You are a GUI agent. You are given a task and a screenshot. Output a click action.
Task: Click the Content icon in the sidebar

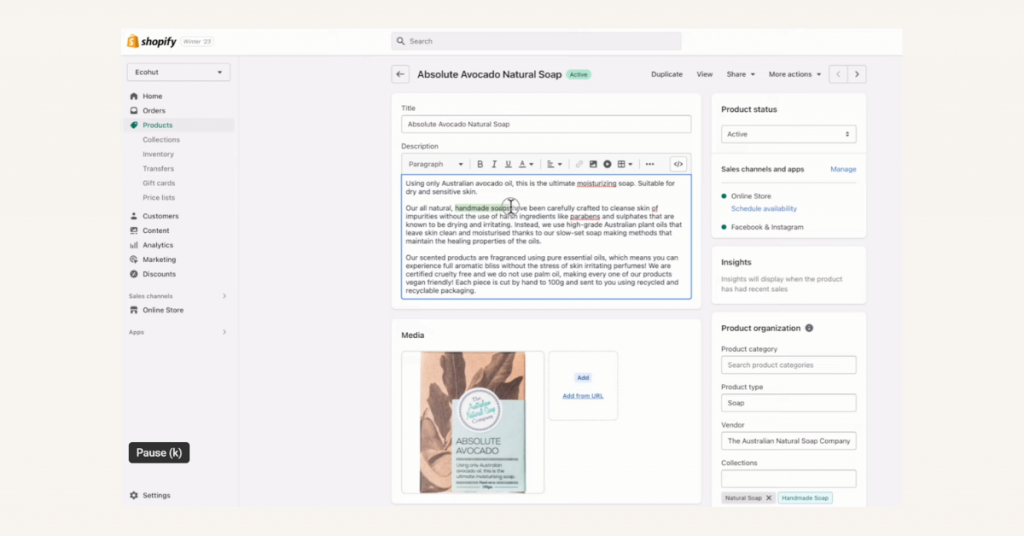coord(134,230)
